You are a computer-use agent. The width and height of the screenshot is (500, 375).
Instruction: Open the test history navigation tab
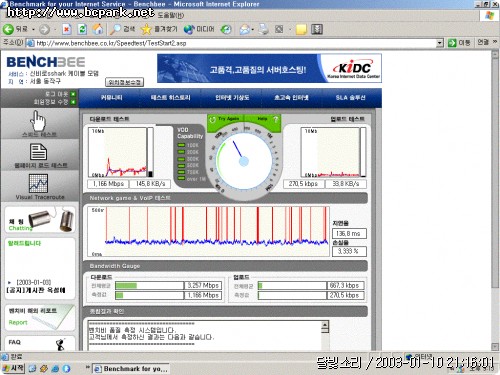click(170, 97)
